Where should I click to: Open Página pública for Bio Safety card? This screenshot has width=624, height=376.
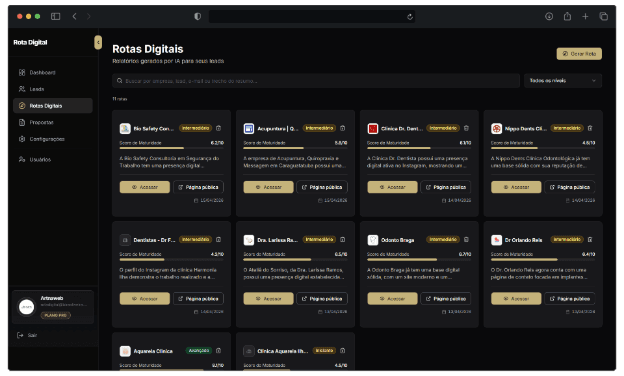click(199, 187)
